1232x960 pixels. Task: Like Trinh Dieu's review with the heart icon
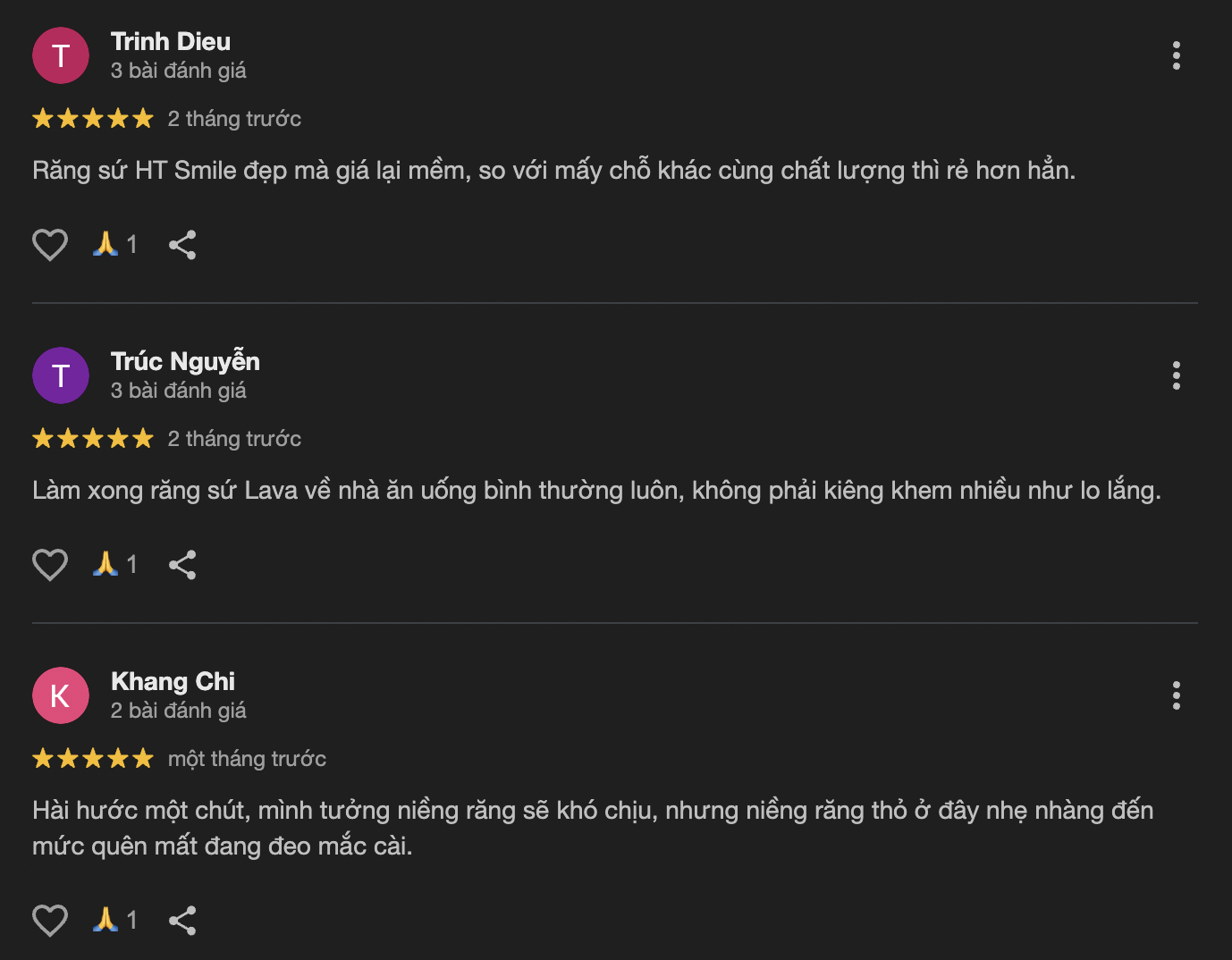(50, 244)
